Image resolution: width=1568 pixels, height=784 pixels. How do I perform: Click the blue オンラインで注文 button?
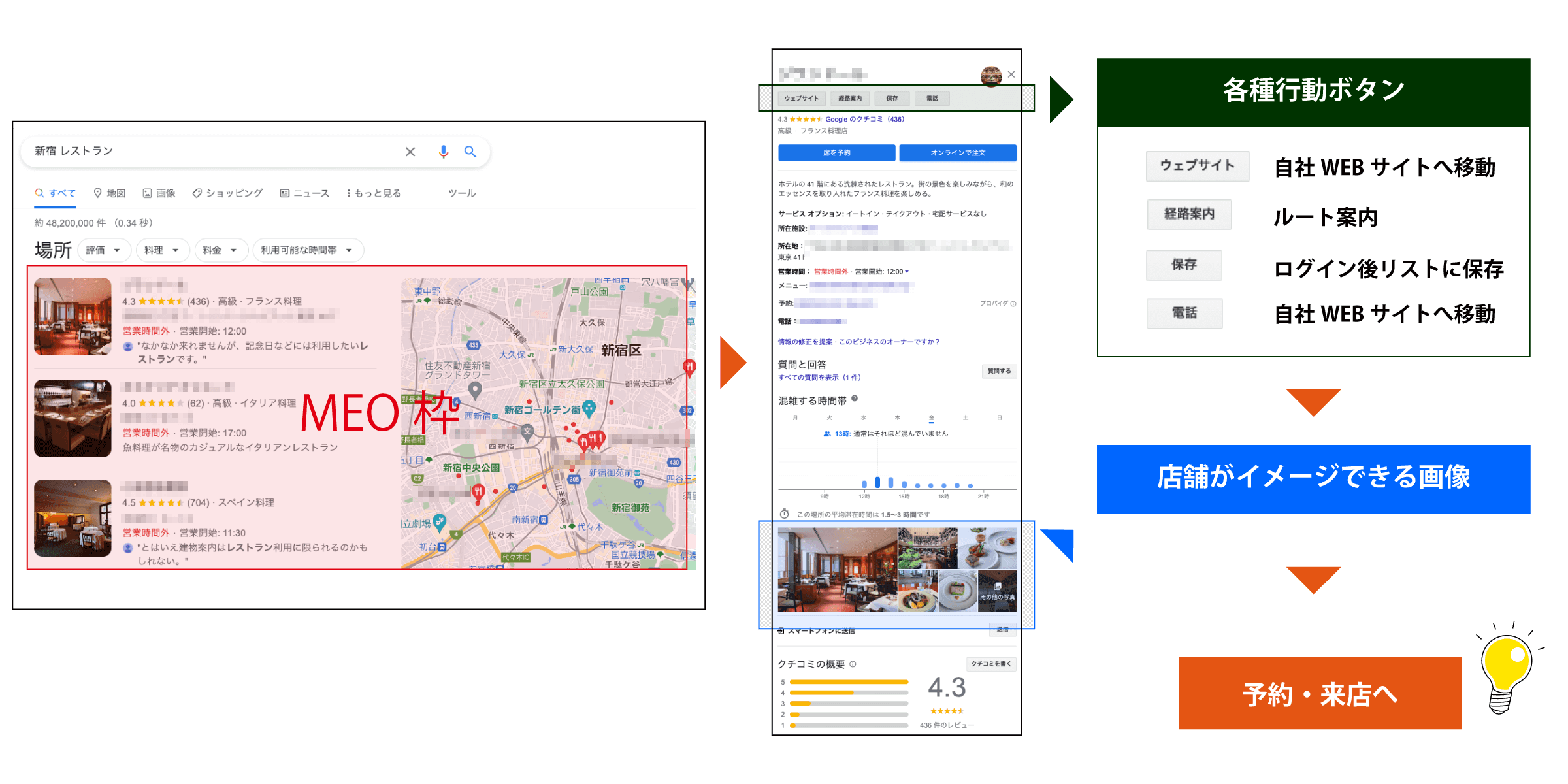coord(958,153)
